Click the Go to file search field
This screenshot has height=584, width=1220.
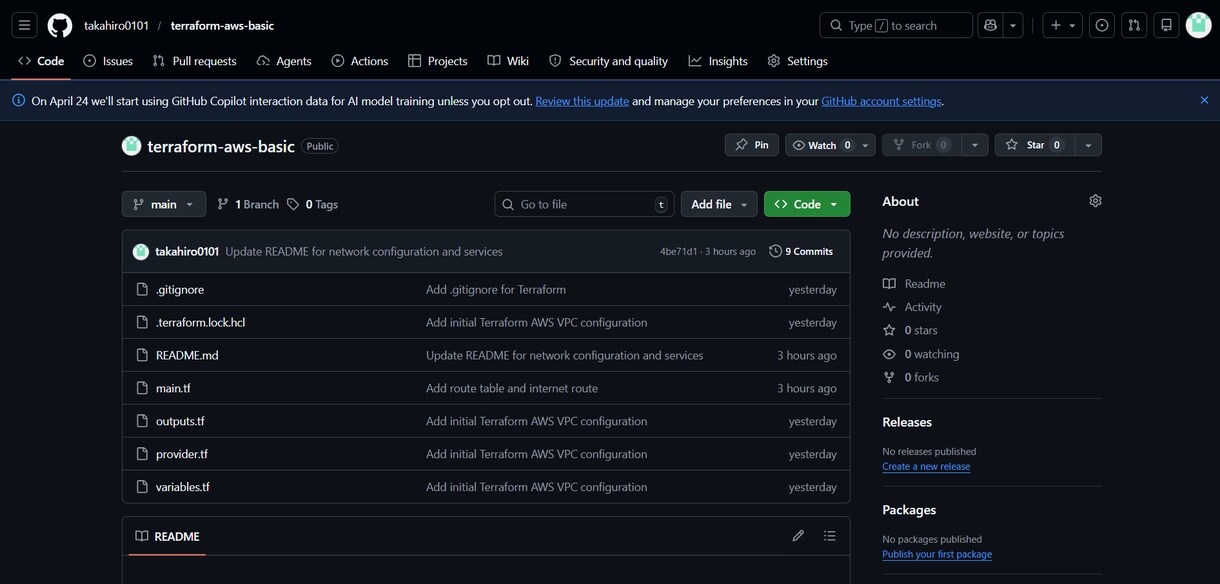click(584, 204)
